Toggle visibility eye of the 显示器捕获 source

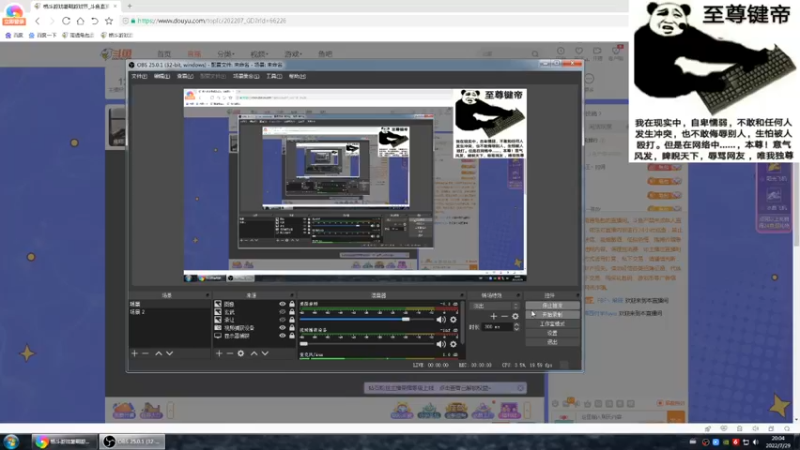click(x=282, y=336)
